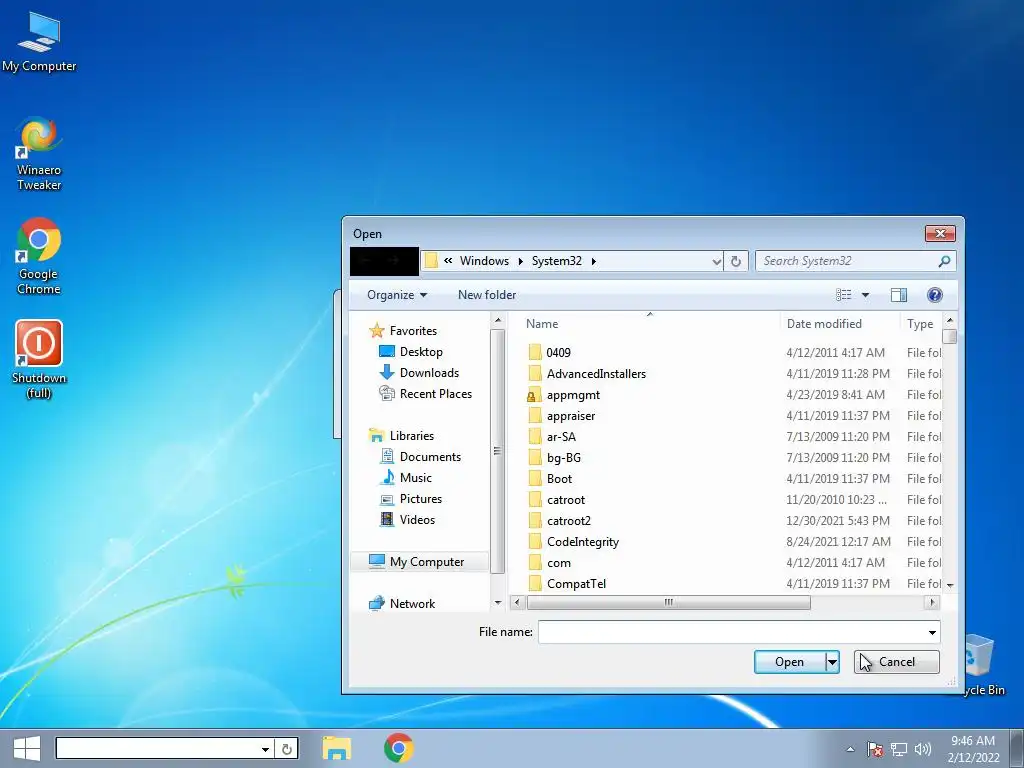Viewport: 1024px width, 768px height.
Task: Click the Open button
Action: 790,662
